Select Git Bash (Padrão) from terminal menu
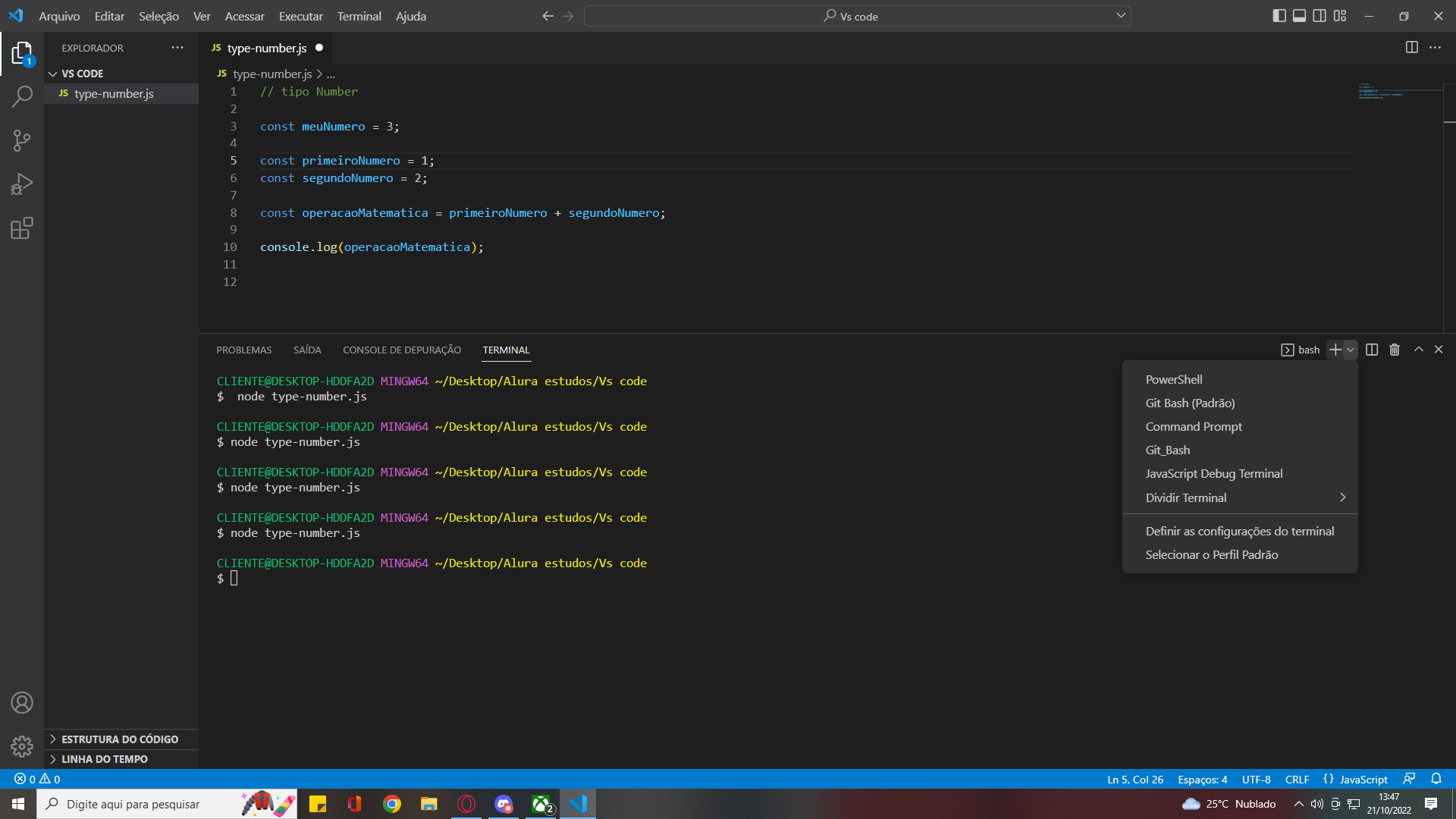 coord(1190,402)
